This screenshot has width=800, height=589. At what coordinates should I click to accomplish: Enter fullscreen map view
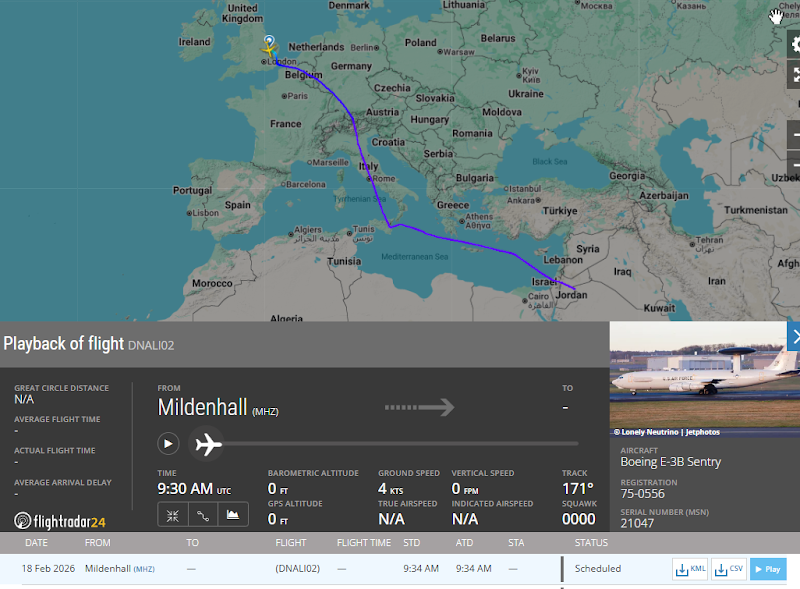click(x=795, y=75)
